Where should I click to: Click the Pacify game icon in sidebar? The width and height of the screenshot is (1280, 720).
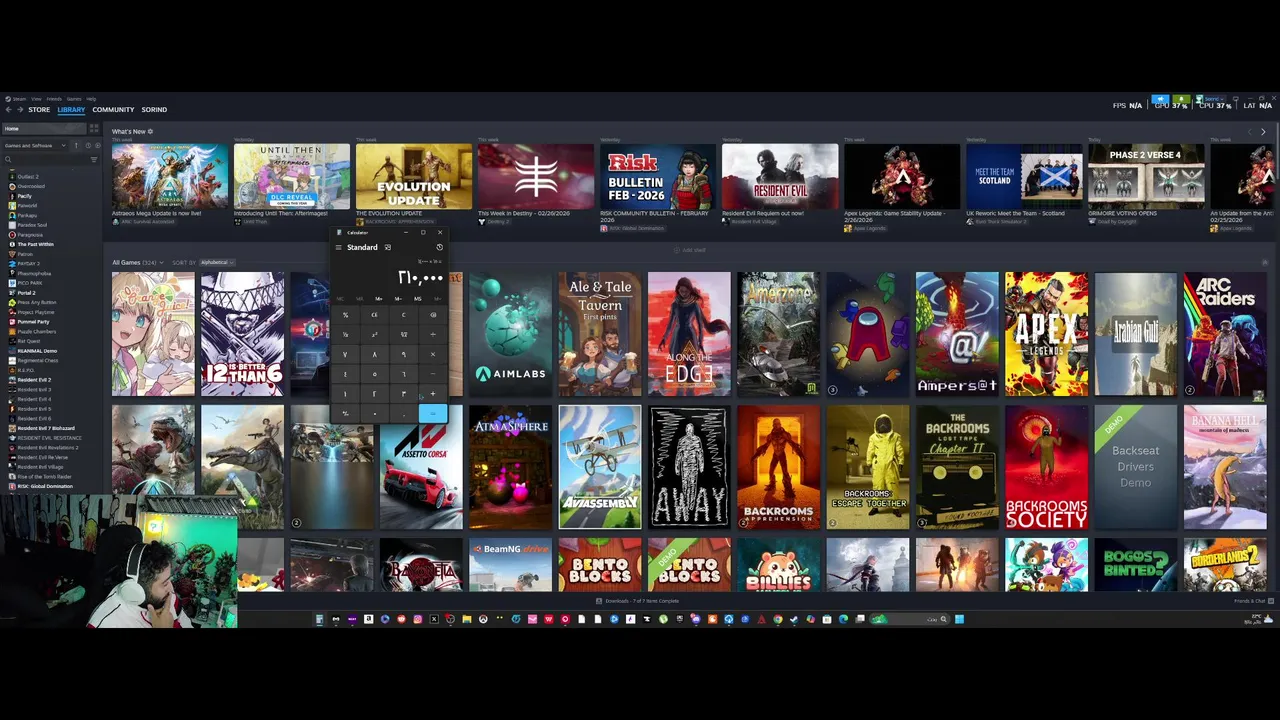click(12, 196)
